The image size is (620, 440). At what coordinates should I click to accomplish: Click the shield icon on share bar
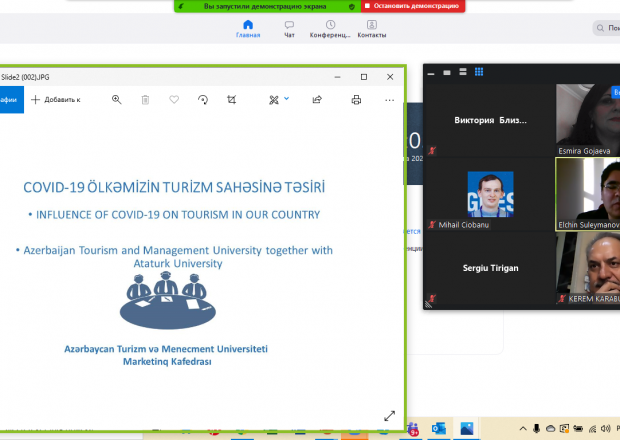tap(352, 6)
